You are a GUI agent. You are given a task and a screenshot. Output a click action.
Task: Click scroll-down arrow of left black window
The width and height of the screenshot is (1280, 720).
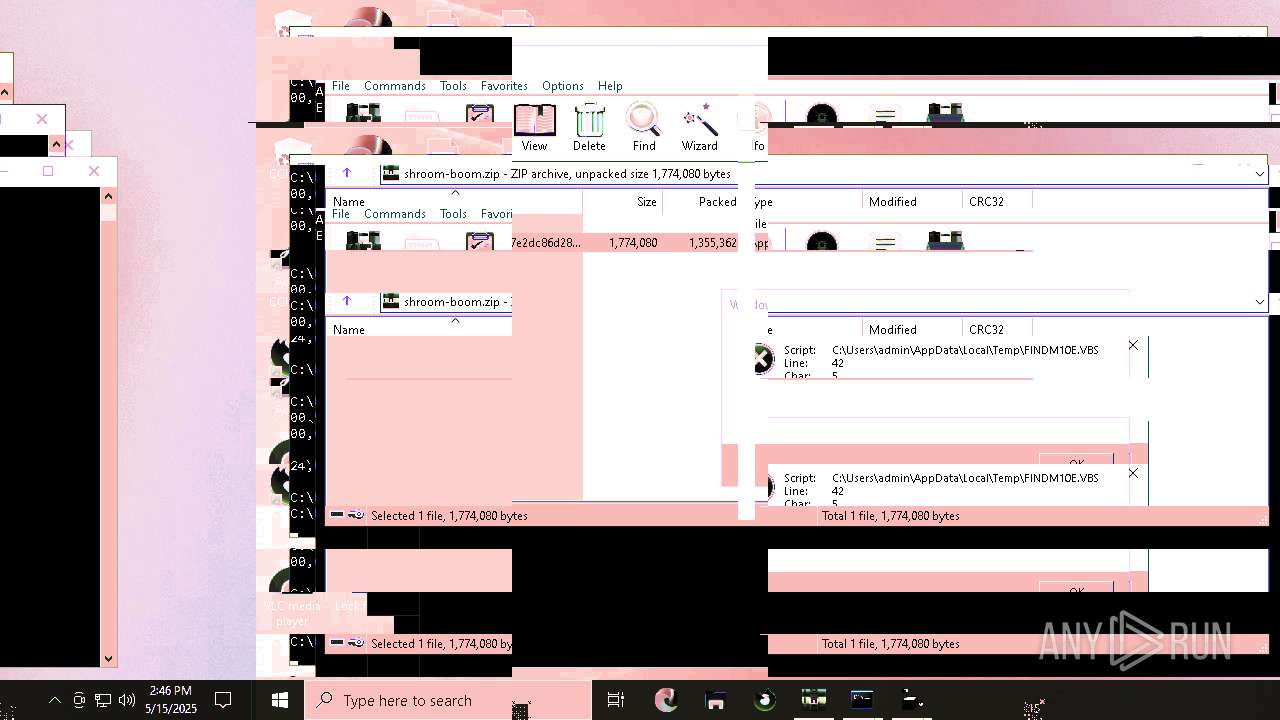click(108, 658)
